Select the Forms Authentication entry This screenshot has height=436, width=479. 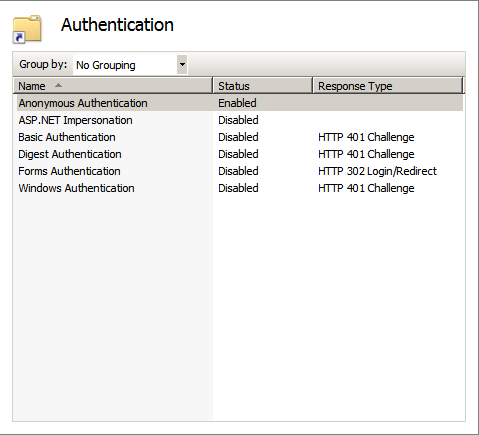69,171
